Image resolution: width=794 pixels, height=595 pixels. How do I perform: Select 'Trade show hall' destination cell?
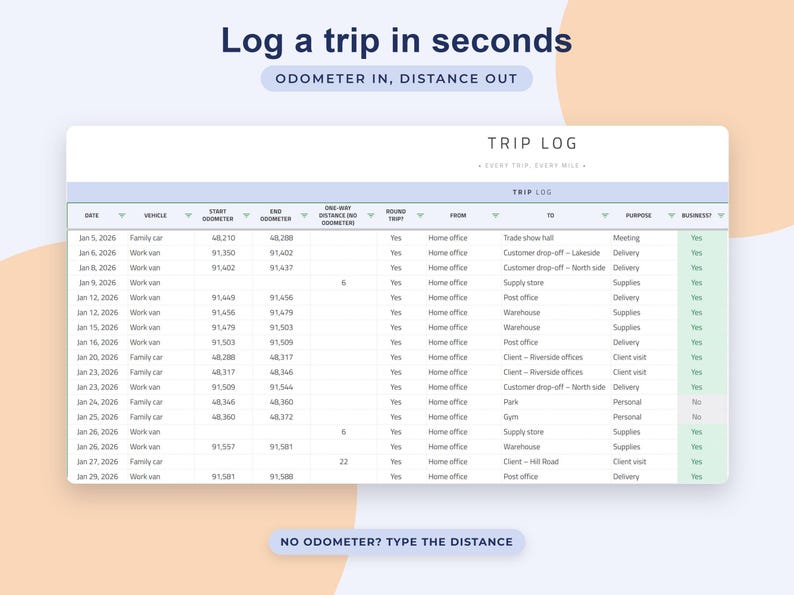pos(556,238)
